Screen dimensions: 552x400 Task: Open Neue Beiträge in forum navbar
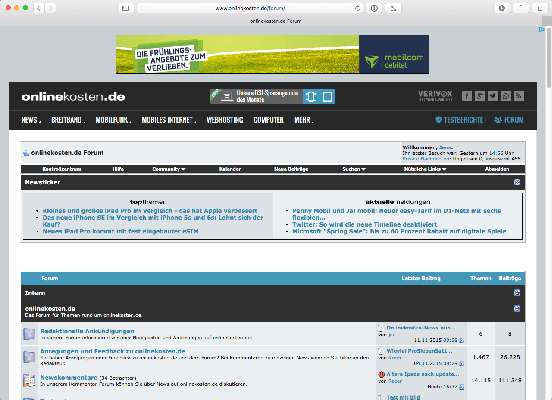coord(291,169)
